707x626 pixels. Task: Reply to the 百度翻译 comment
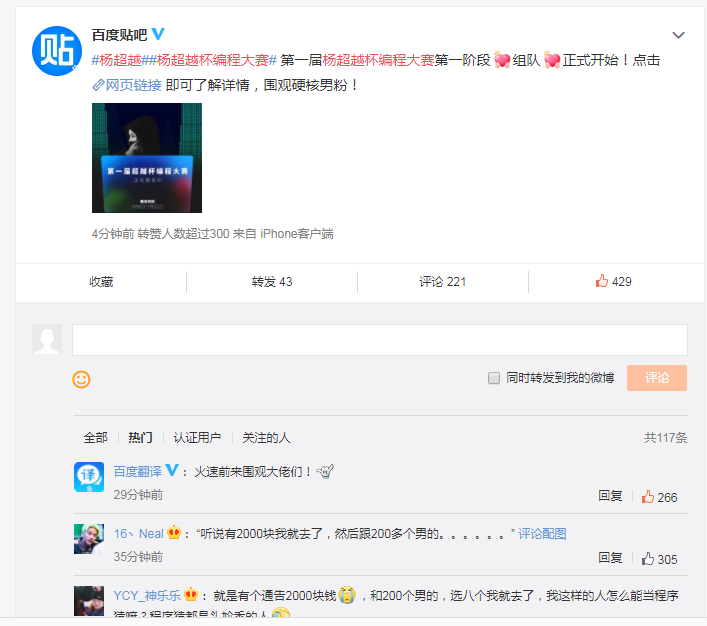610,496
